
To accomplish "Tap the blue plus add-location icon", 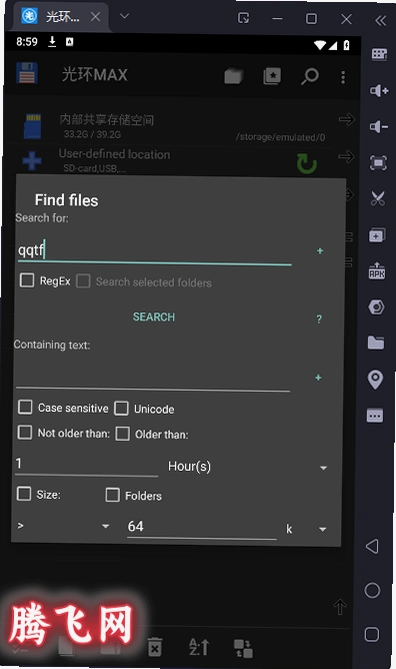I will (x=32, y=161).
